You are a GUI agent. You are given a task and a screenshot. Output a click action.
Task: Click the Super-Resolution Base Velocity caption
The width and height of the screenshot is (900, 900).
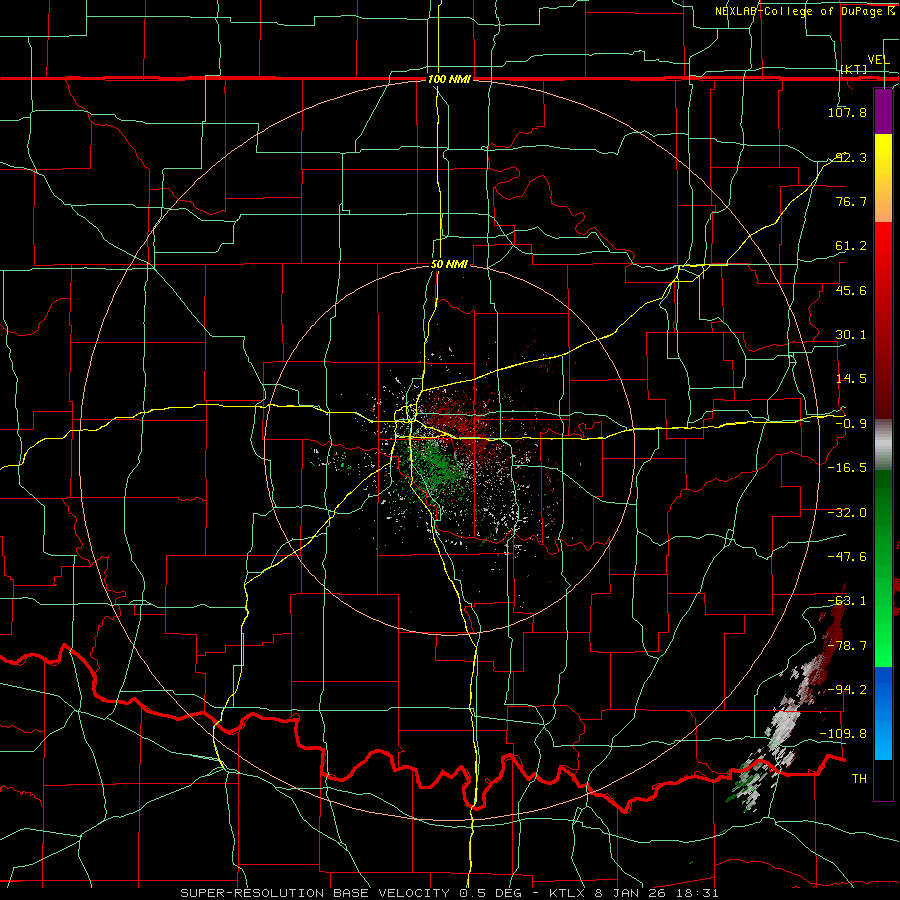tap(449, 893)
